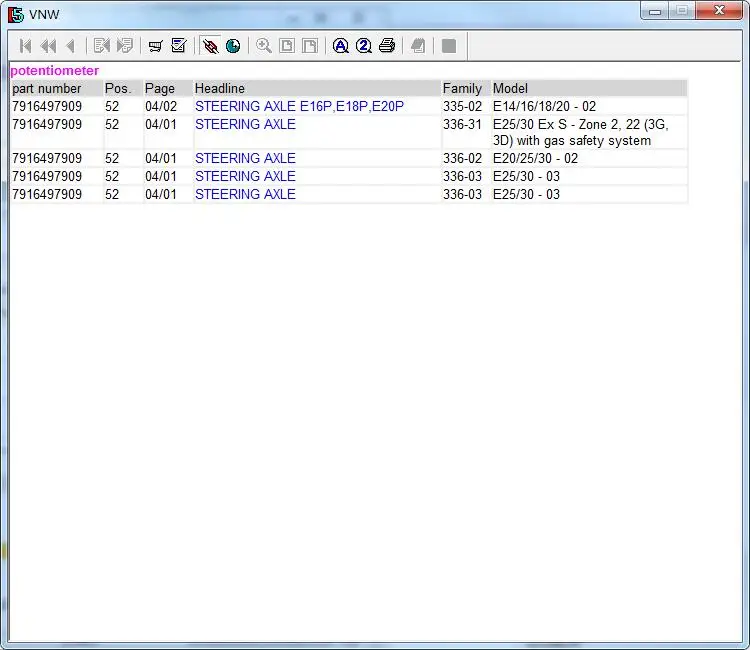Click the VNW application icon in title bar
This screenshot has width=750, height=650.
pyautogui.click(x=16, y=14)
